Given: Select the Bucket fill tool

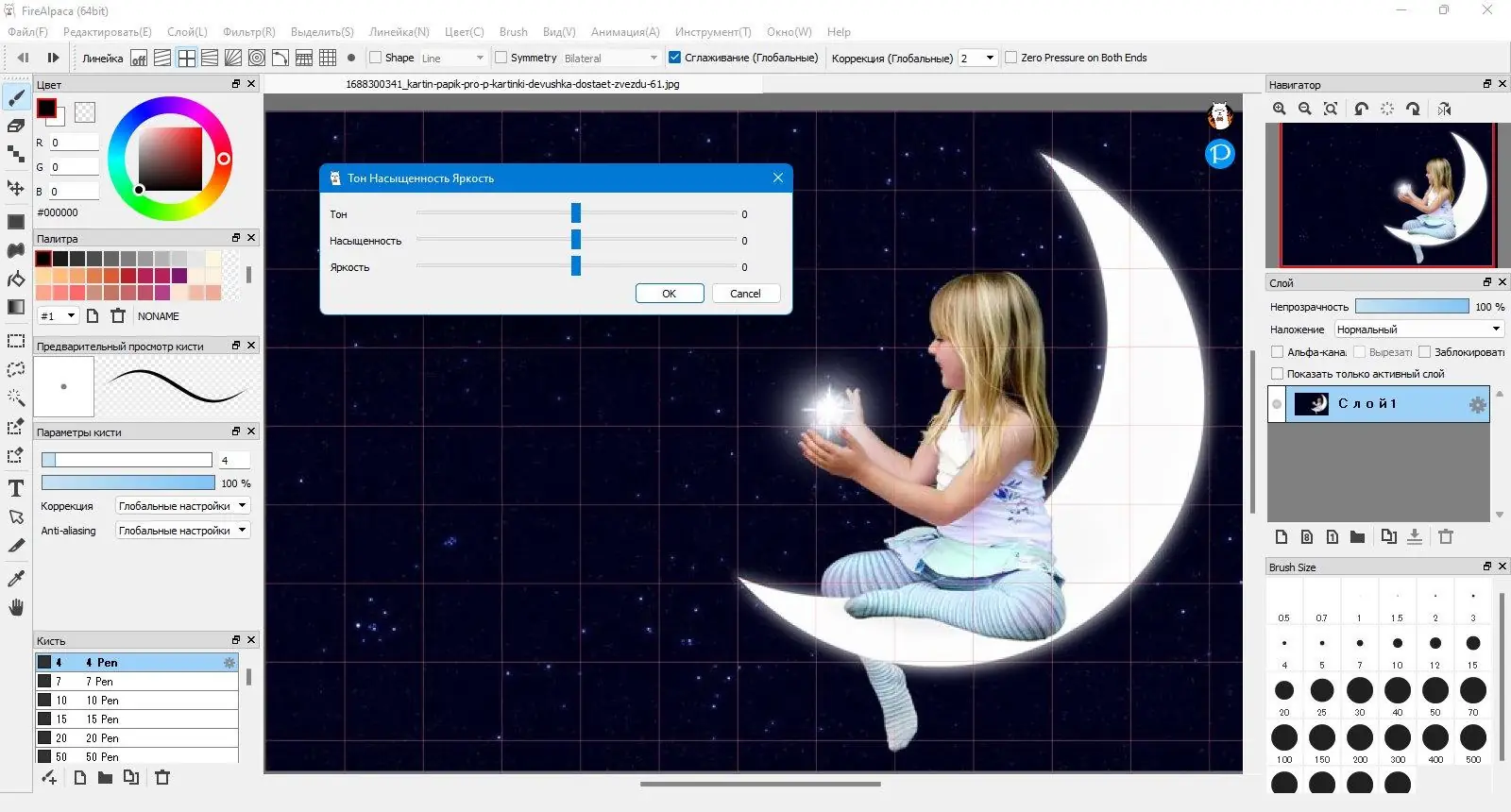Looking at the screenshot, I should point(16,279).
